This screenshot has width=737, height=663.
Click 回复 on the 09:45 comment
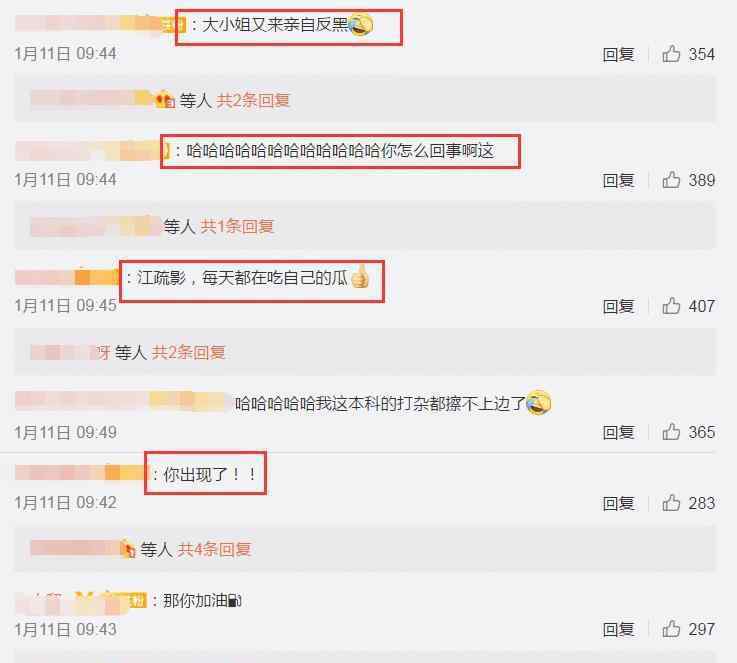(619, 306)
